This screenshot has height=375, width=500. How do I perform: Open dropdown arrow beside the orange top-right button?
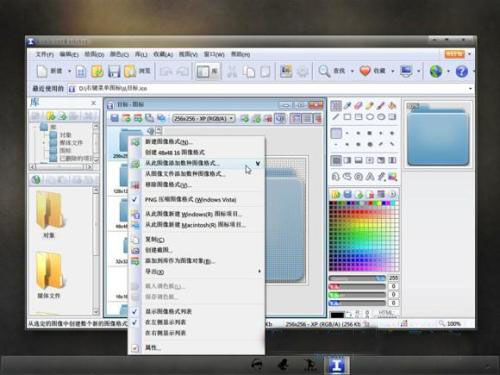[470, 54]
